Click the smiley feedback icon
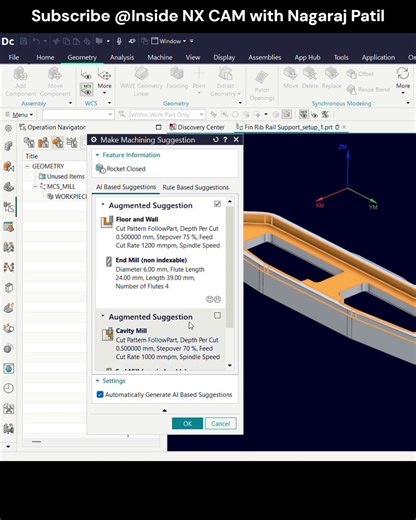416x520 pixels. coord(210,299)
